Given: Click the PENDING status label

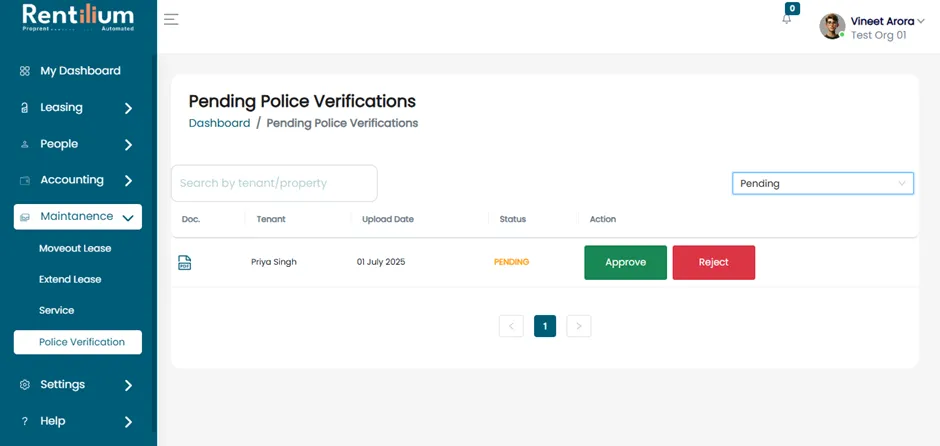Looking at the screenshot, I should (511, 262).
